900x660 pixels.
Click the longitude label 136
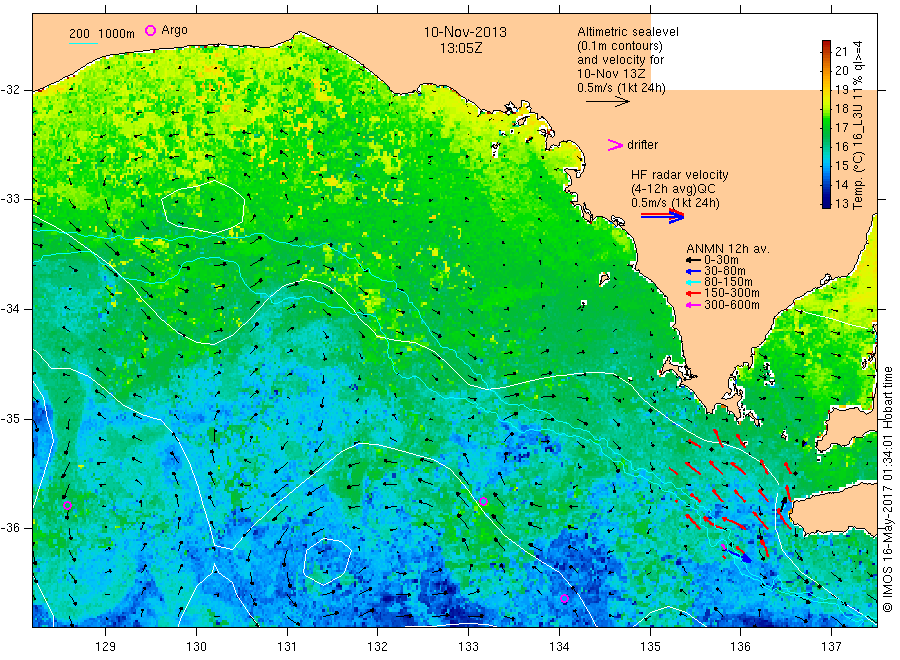(740, 647)
